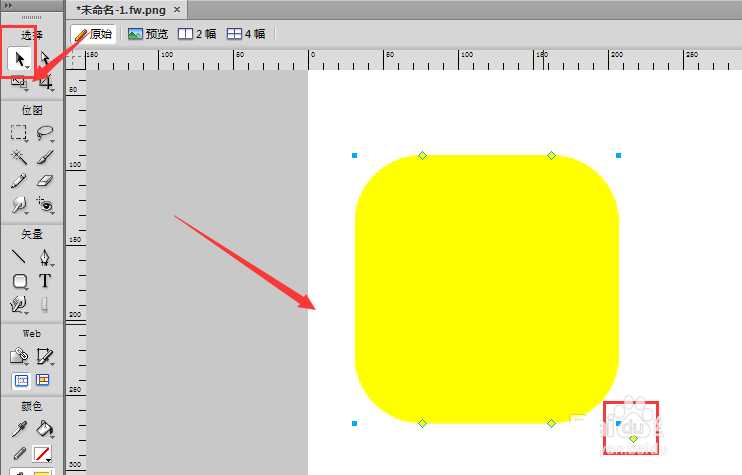Screen dimensions: 742x475
Task: Click the yellow rounded rectangle on canvas
Action: point(486,288)
